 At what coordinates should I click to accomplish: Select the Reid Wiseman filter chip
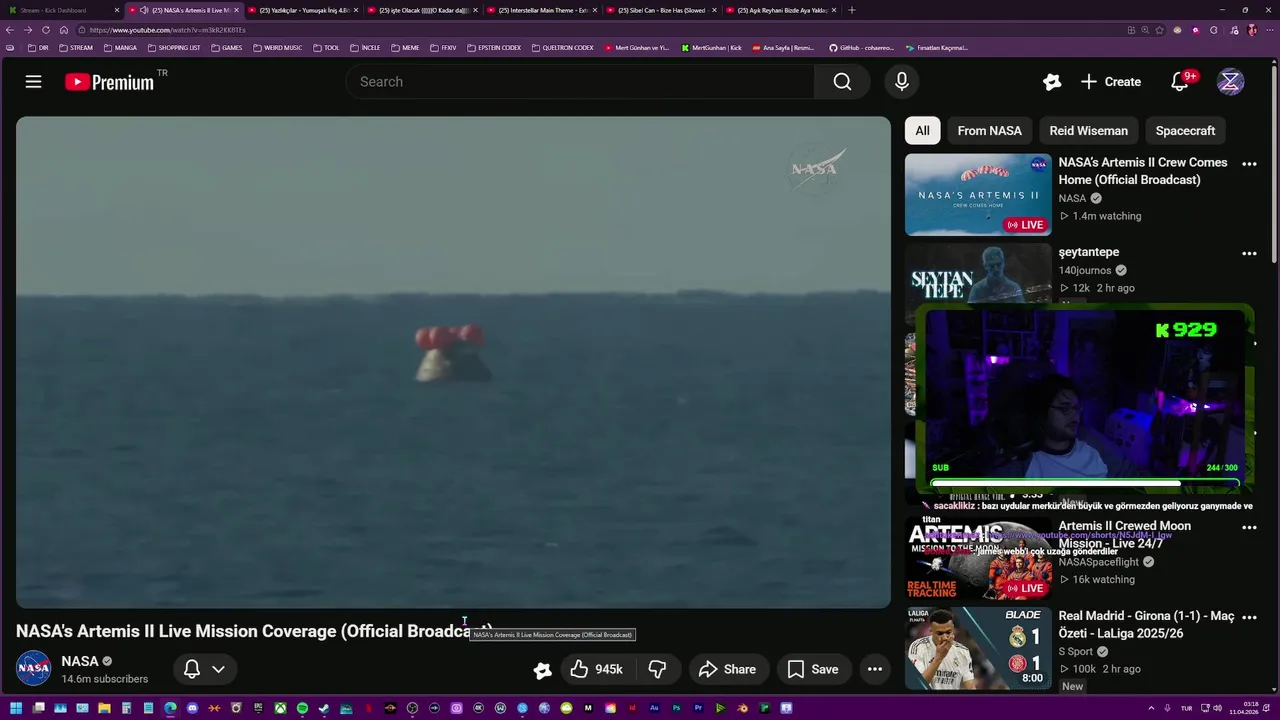pos(1088,131)
